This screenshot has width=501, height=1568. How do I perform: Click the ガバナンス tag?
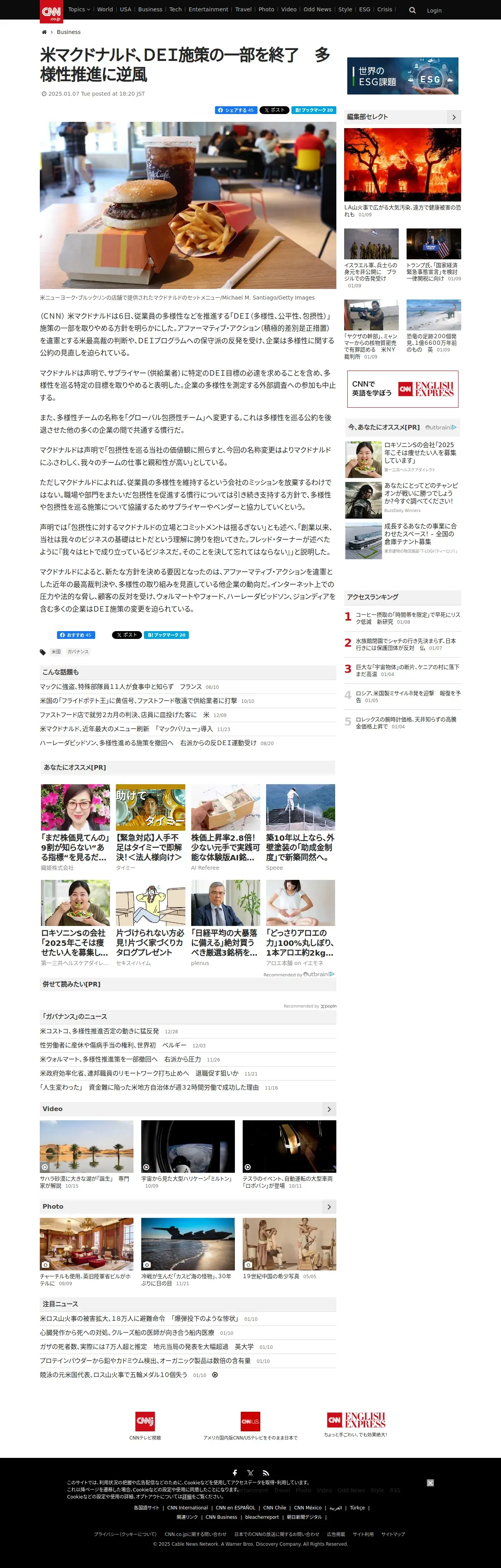[78, 652]
